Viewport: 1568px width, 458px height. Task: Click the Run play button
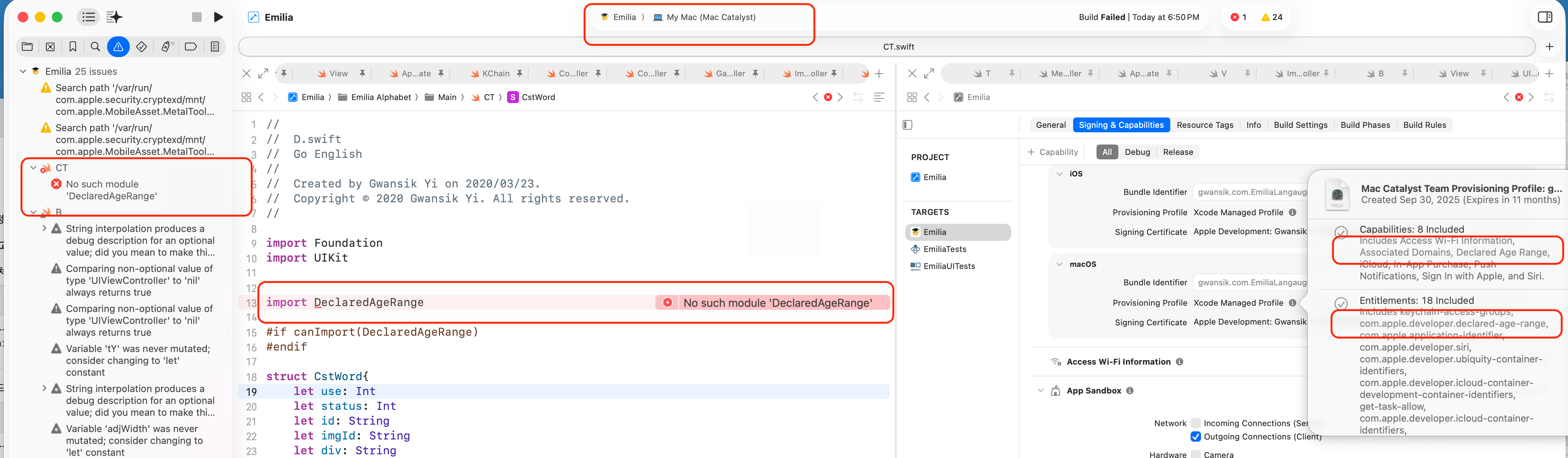(219, 17)
